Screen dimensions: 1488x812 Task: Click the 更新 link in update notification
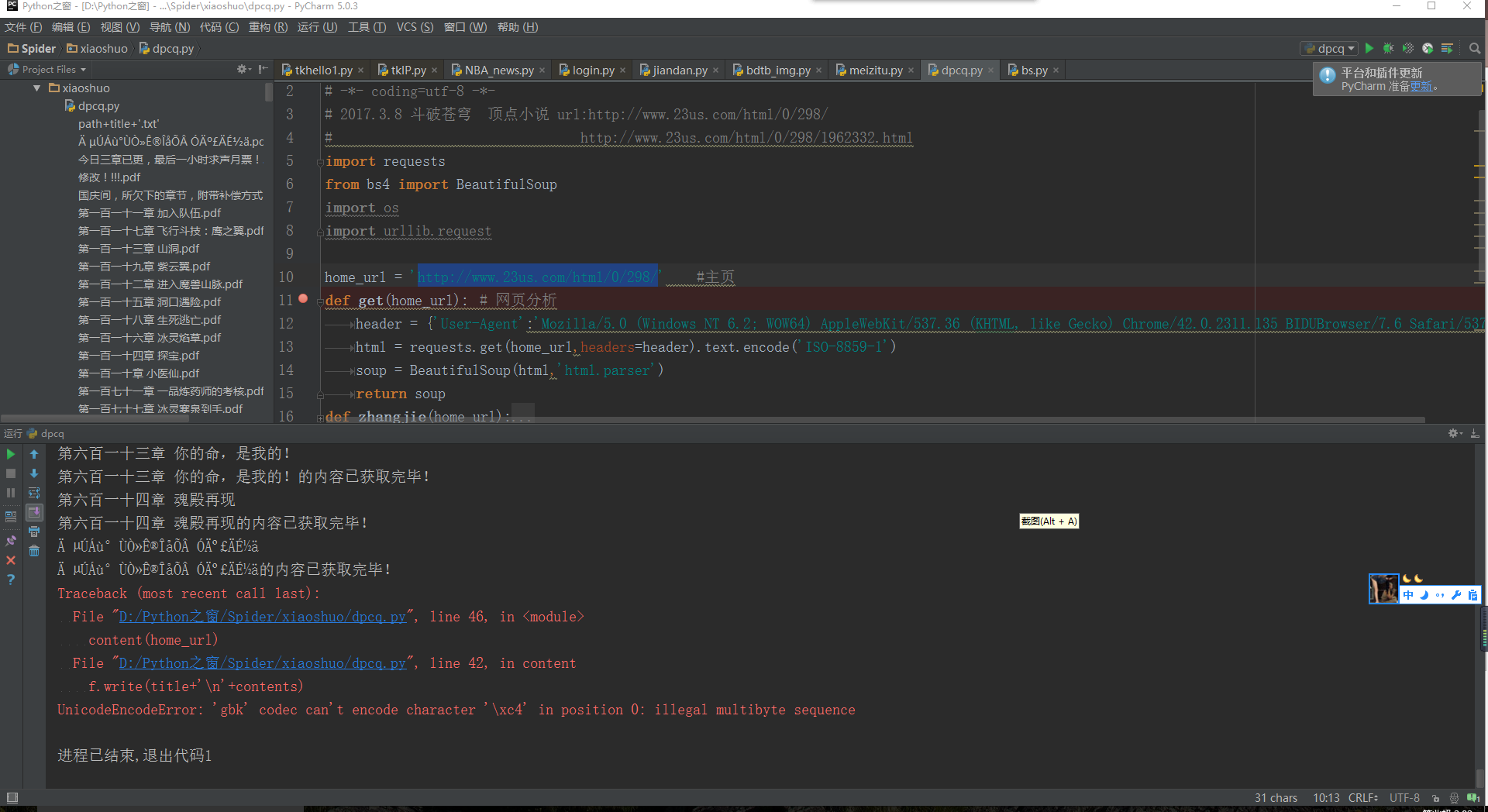pyautogui.click(x=1421, y=86)
